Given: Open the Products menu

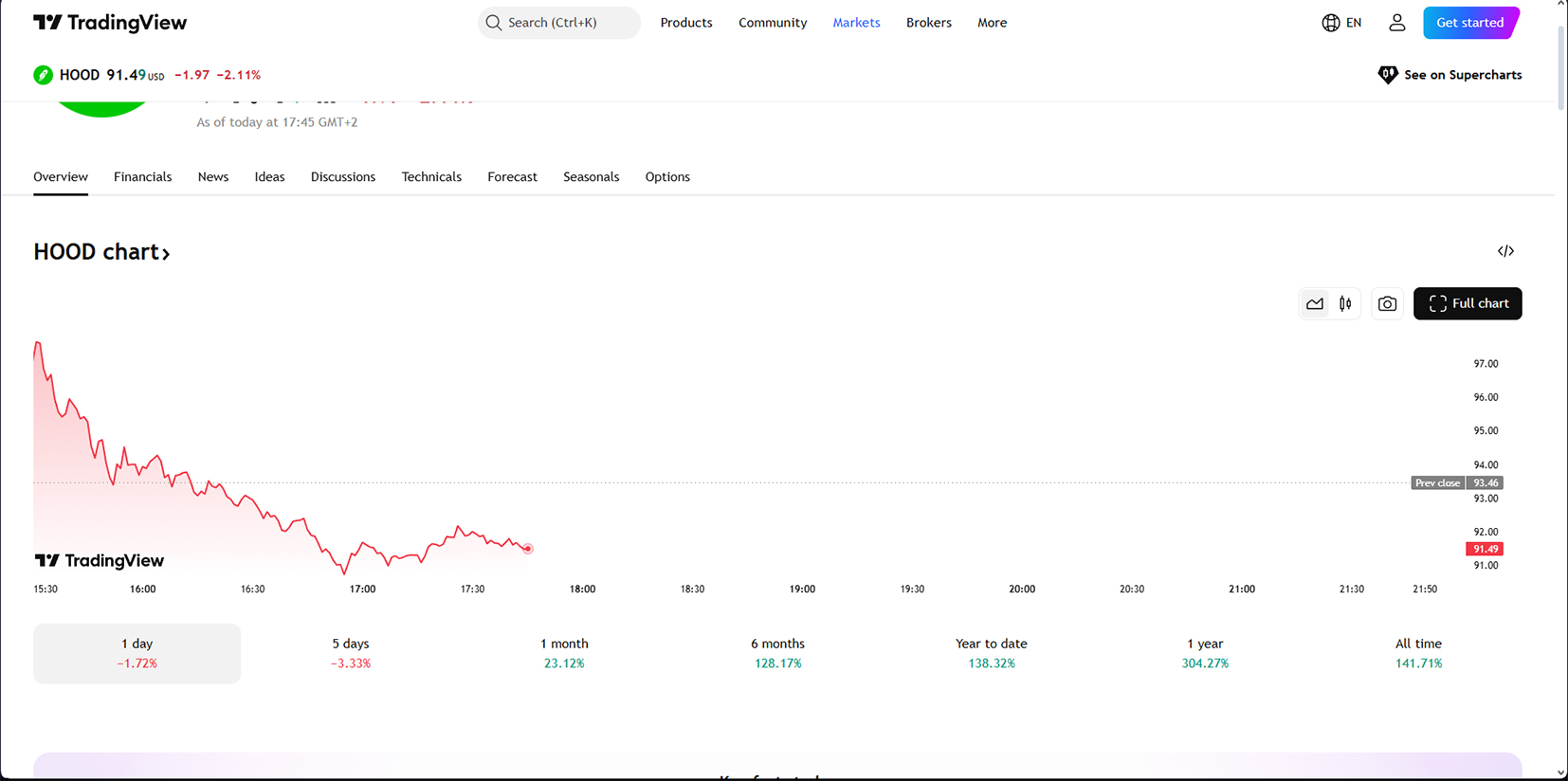Looking at the screenshot, I should pos(686,23).
